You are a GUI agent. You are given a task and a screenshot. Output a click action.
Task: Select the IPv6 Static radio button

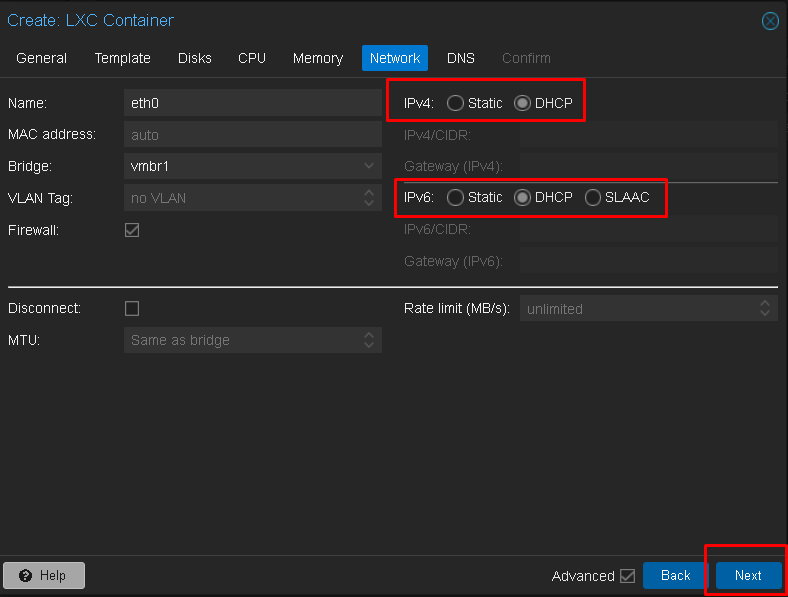coord(455,197)
